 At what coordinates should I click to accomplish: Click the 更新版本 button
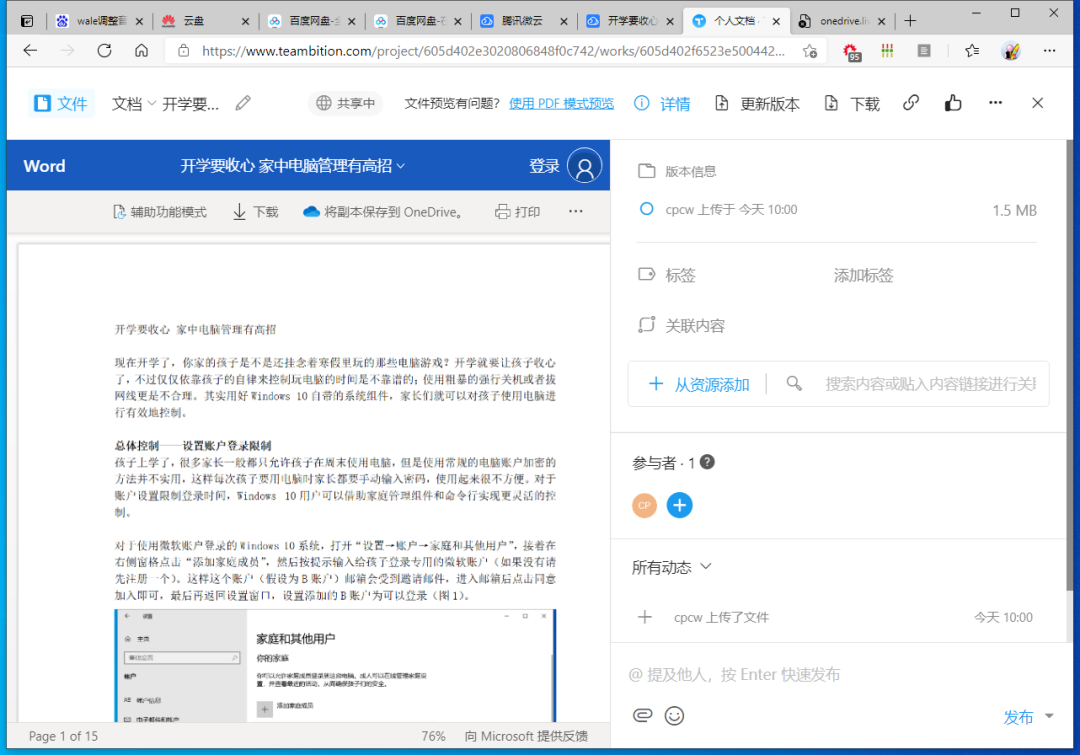757,103
